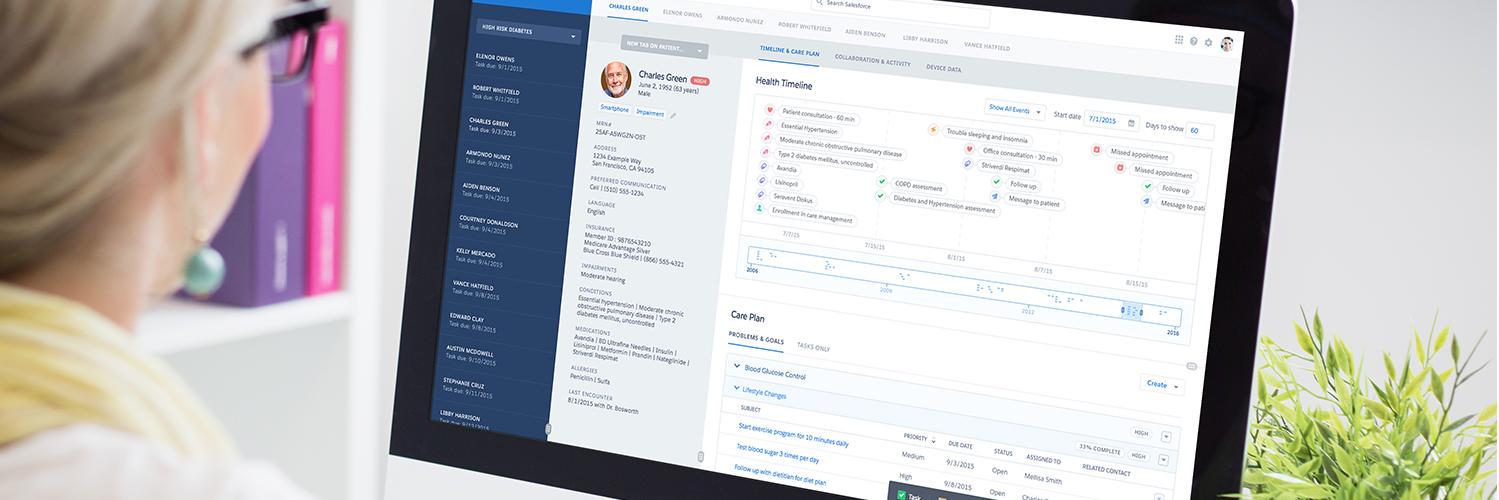
Task: Sort by the Priority column arrow
Action: click(934, 441)
